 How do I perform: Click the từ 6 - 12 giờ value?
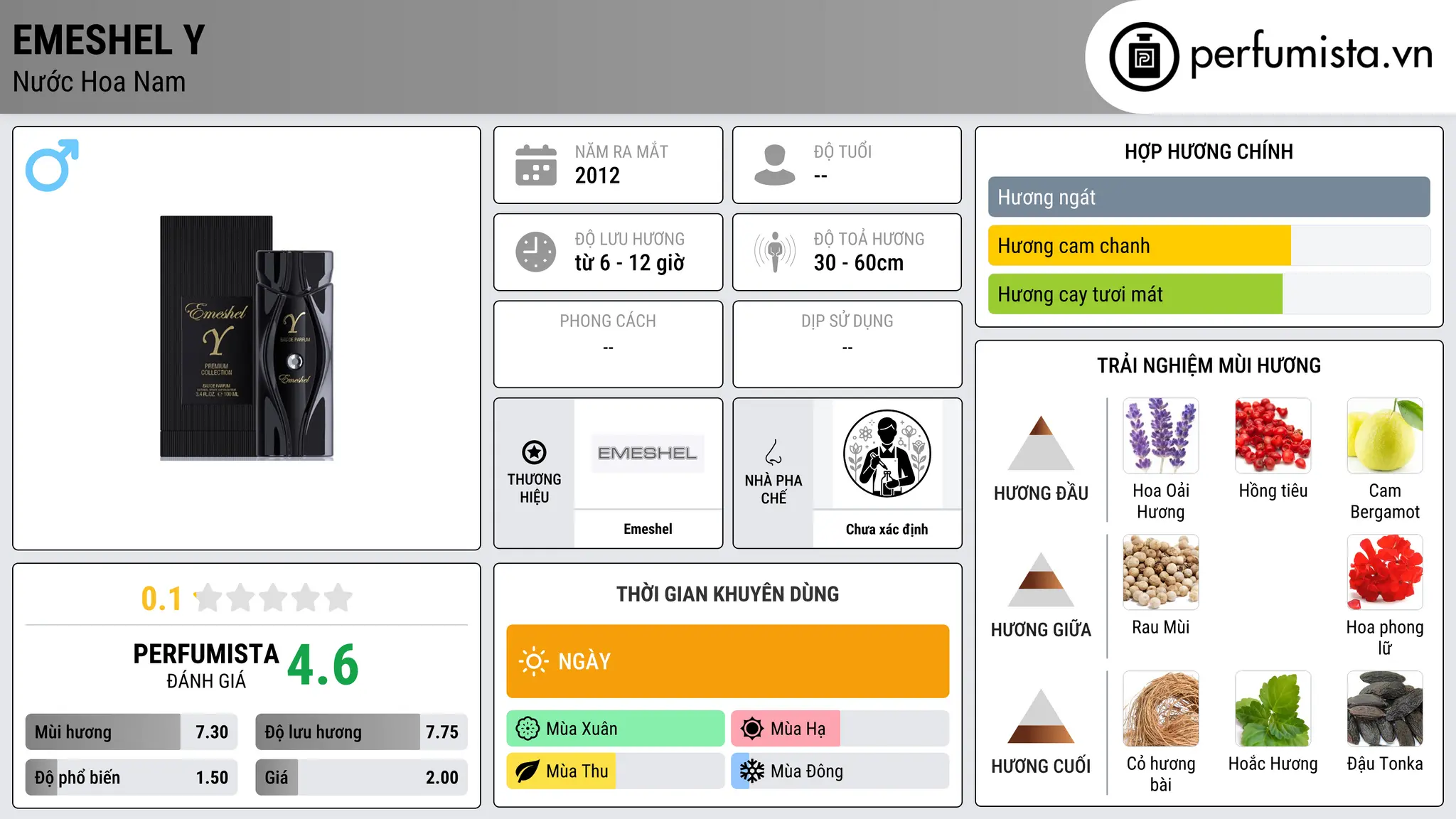629,263
